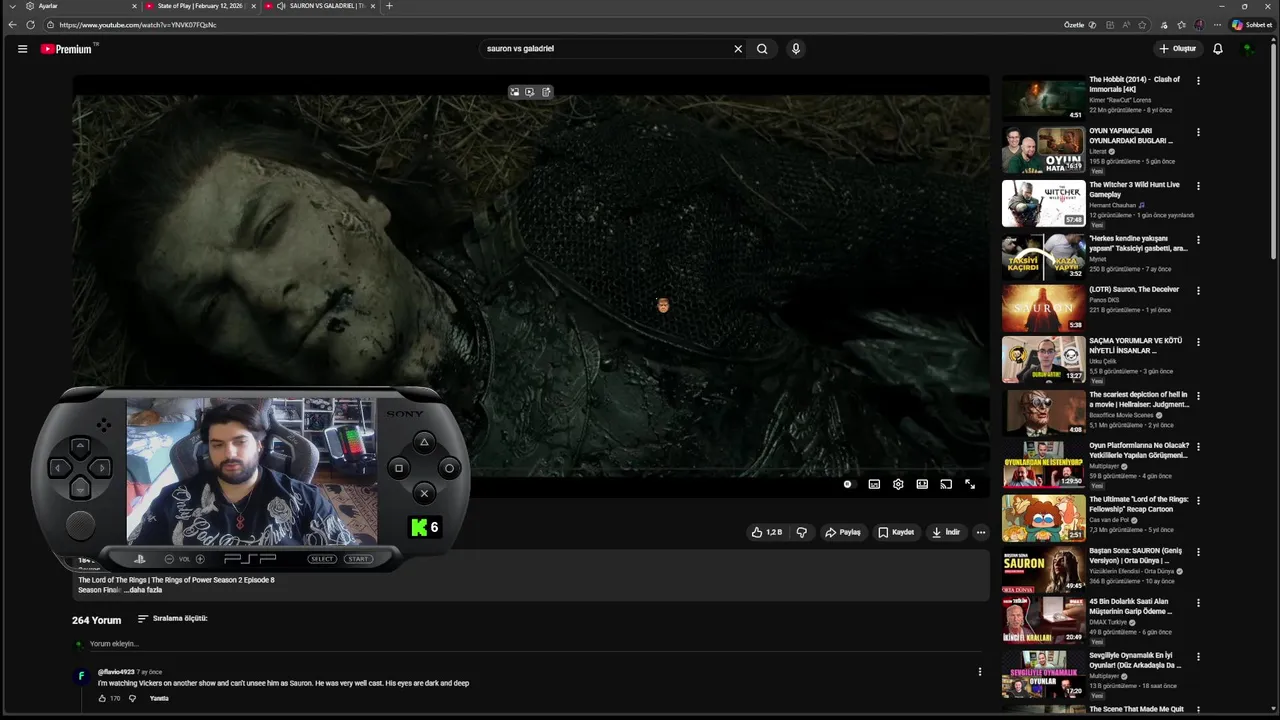The width and height of the screenshot is (1280, 720).
Task: Enter fullscreen mode in player
Action: tap(970, 484)
